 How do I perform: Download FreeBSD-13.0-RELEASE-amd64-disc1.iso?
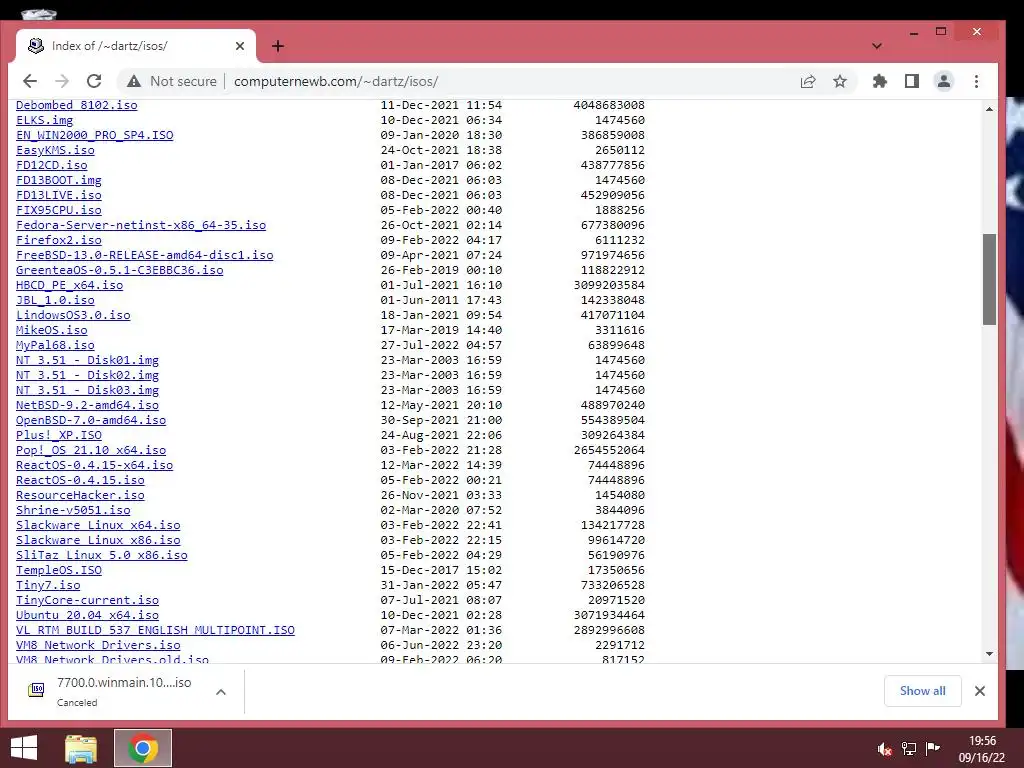pos(144,255)
